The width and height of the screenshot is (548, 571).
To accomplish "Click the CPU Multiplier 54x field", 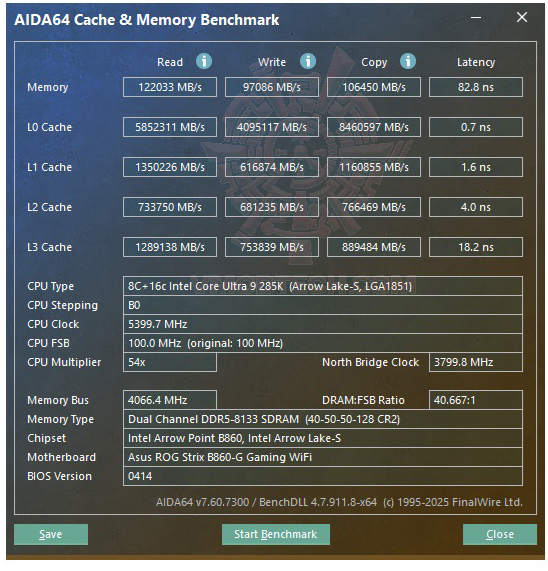I will point(170,362).
